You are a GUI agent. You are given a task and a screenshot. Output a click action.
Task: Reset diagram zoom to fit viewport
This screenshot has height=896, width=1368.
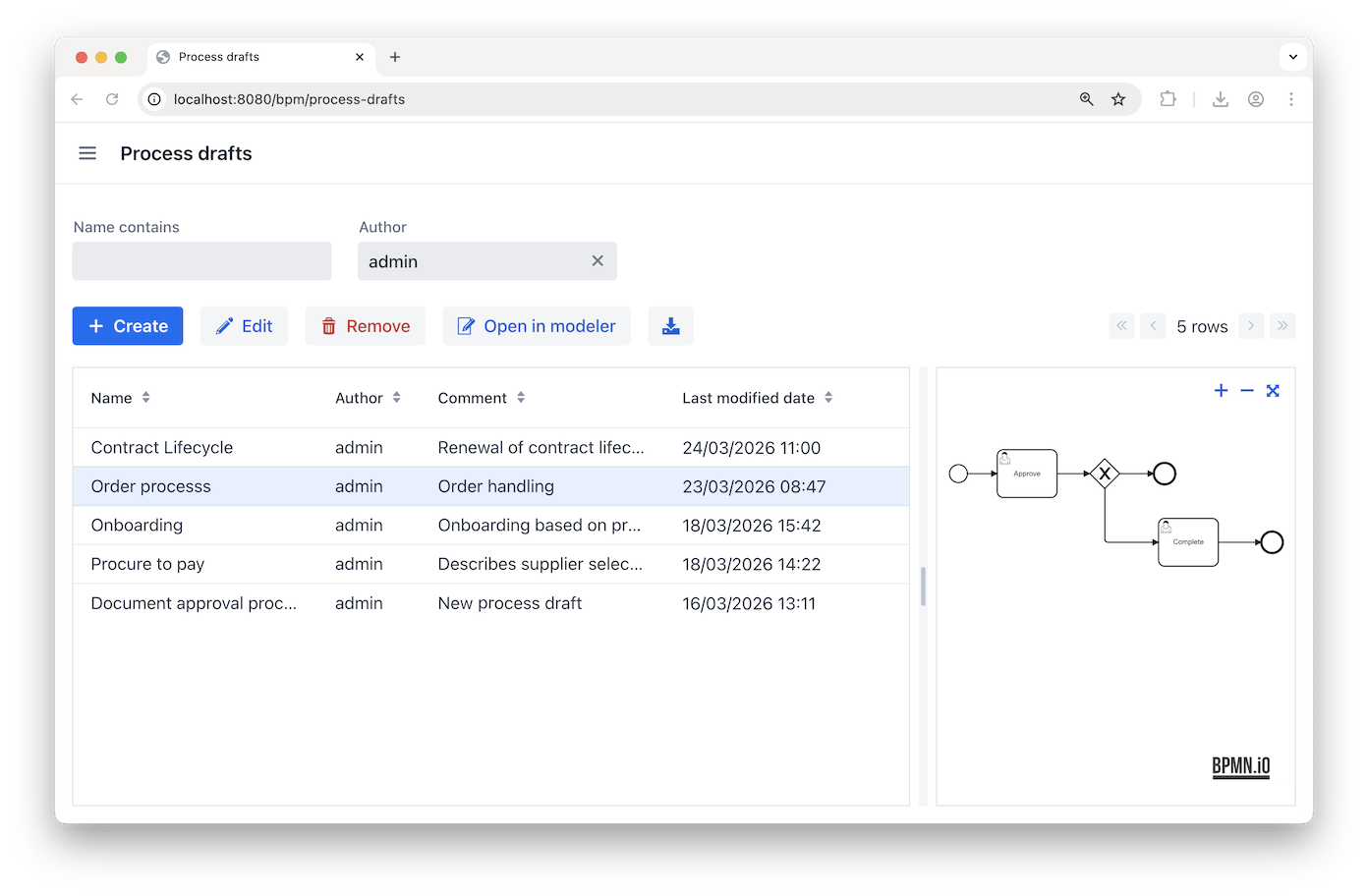[1273, 391]
